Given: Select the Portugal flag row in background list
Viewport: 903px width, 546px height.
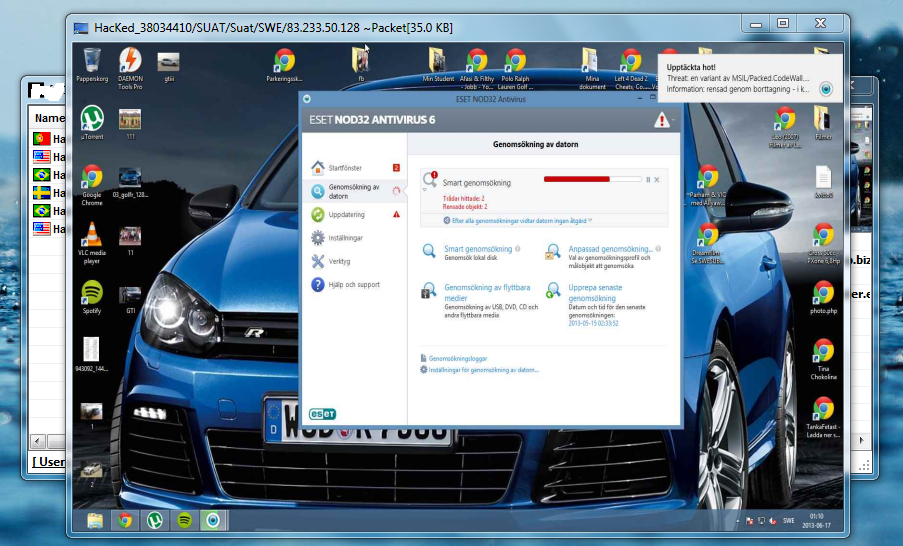Looking at the screenshot, I should 49,139.
